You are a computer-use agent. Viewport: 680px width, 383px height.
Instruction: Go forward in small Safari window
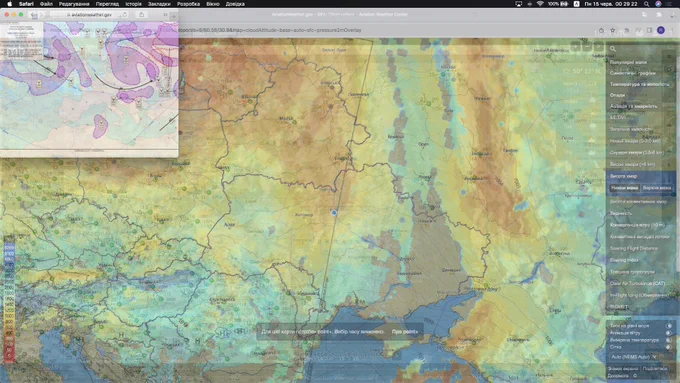pyautogui.click(x=42, y=15)
